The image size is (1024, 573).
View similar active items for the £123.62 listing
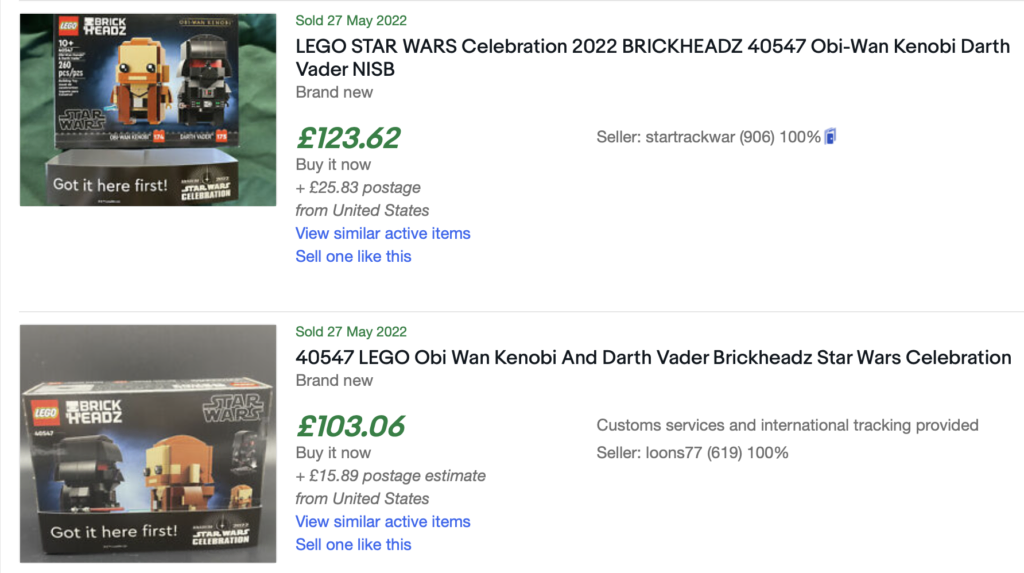382,233
